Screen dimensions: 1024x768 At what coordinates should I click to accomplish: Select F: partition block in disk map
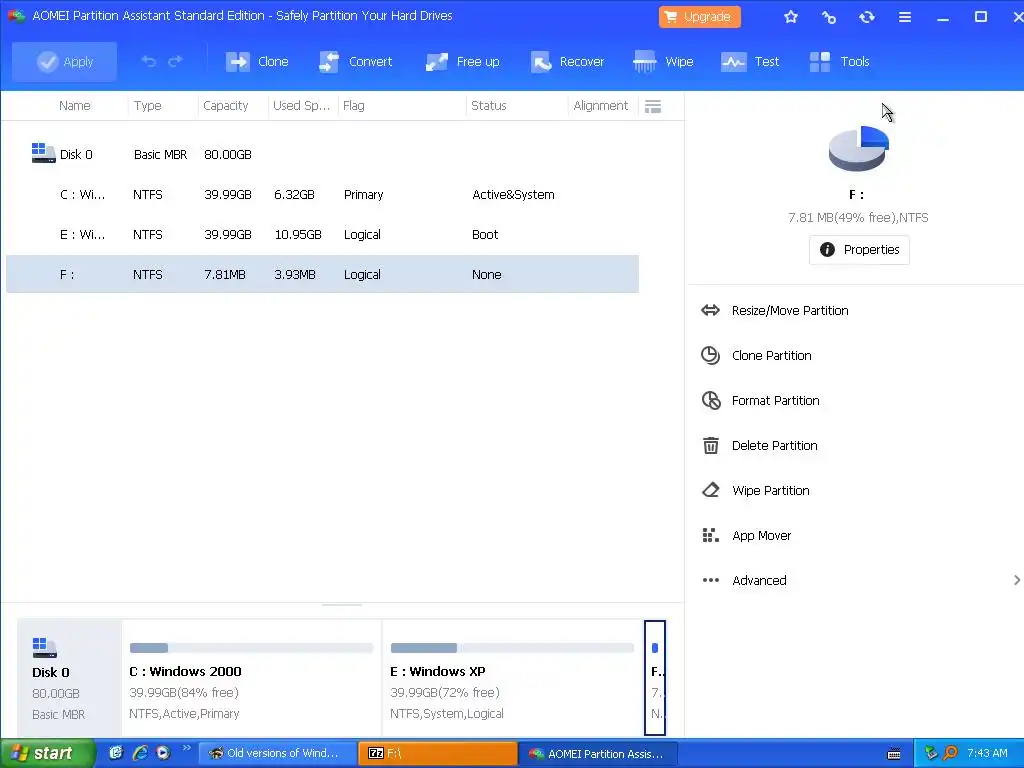point(655,678)
